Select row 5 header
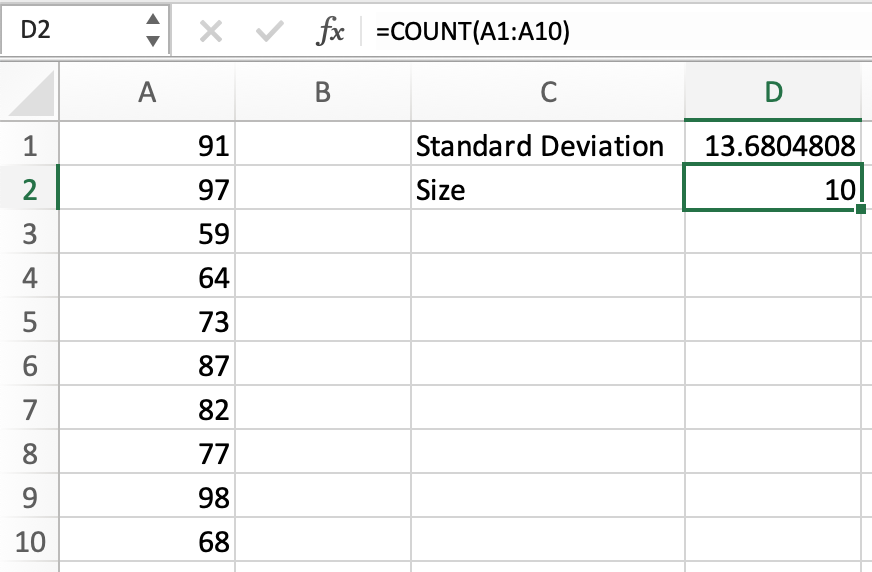 pyautogui.click(x=29, y=322)
